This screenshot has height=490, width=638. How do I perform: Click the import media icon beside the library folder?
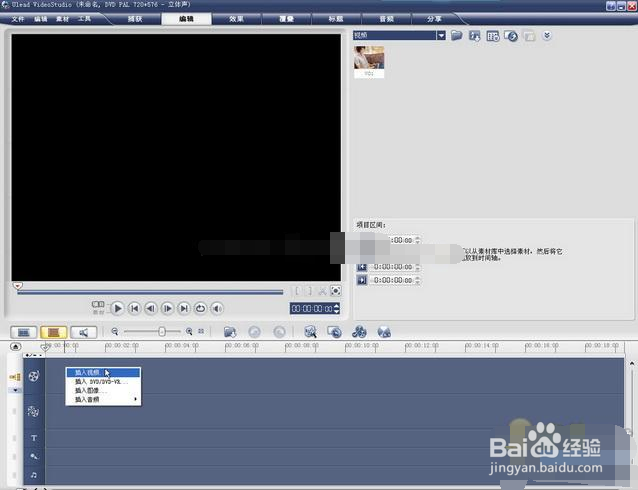(474, 36)
